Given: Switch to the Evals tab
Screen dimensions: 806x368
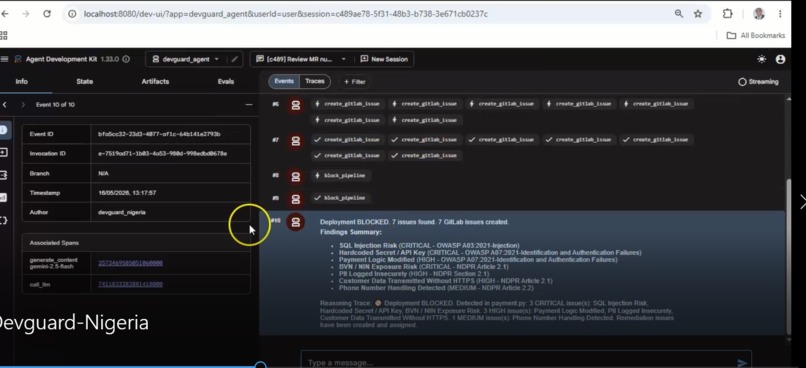Looking at the screenshot, I should point(226,81).
